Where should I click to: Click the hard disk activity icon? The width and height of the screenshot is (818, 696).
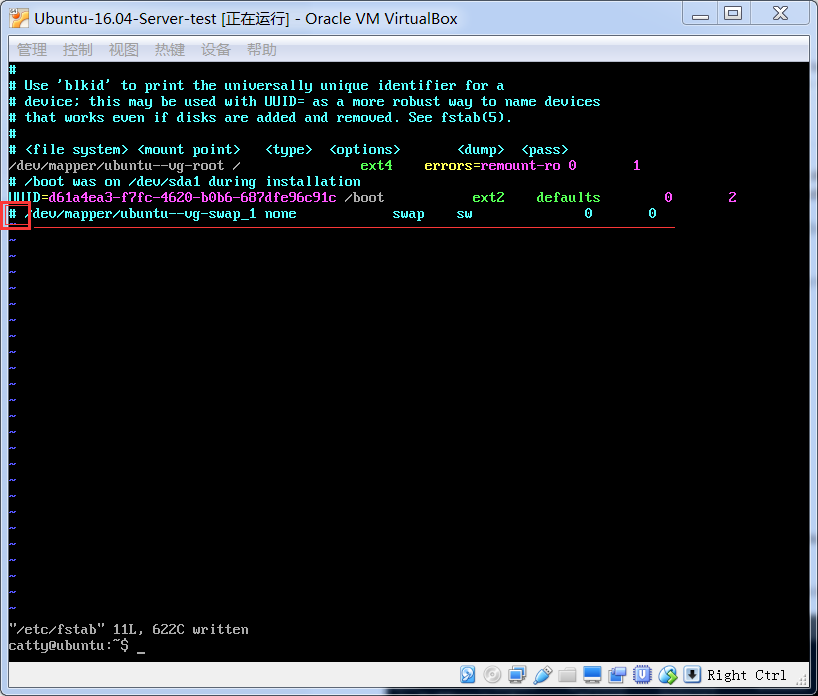pyautogui.click(x=467, y=675)
